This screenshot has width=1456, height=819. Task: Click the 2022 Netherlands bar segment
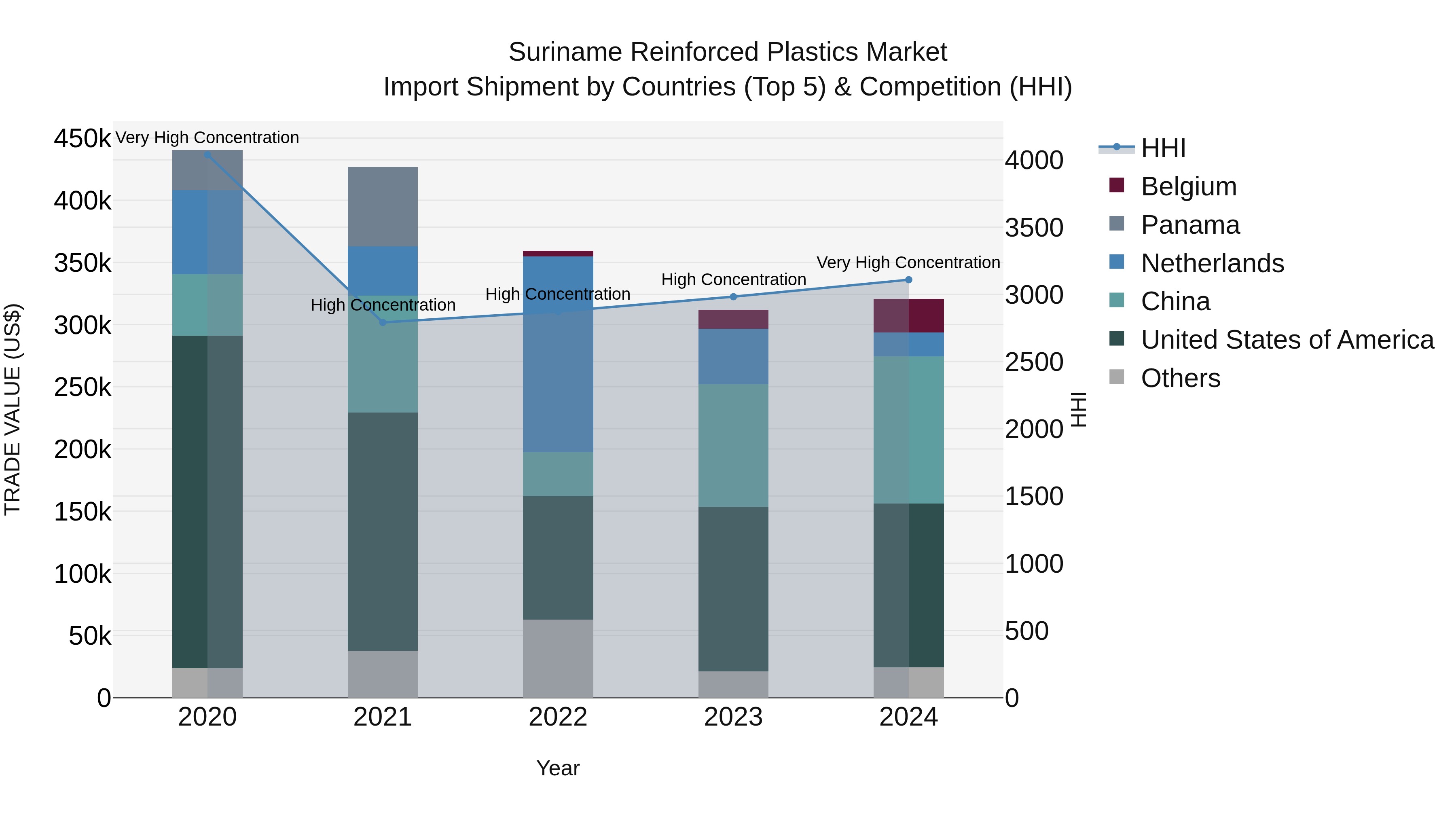pos(558,354)
